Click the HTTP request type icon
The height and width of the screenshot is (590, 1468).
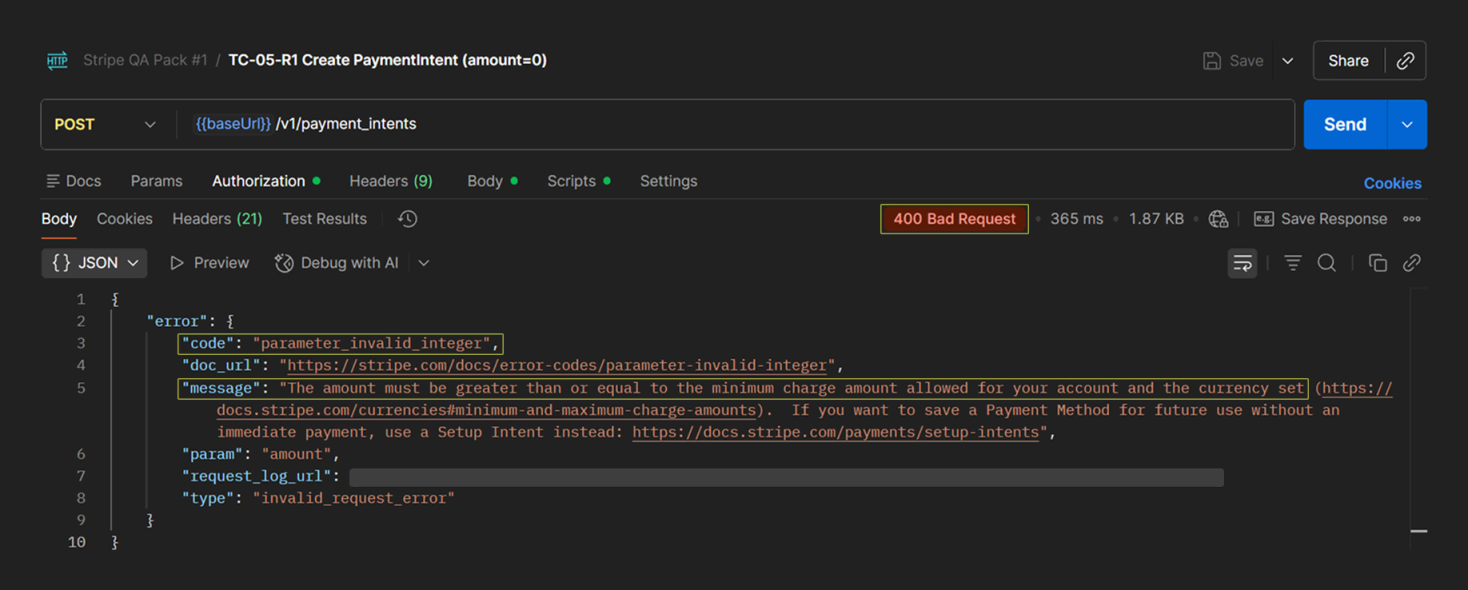point(57,61)
